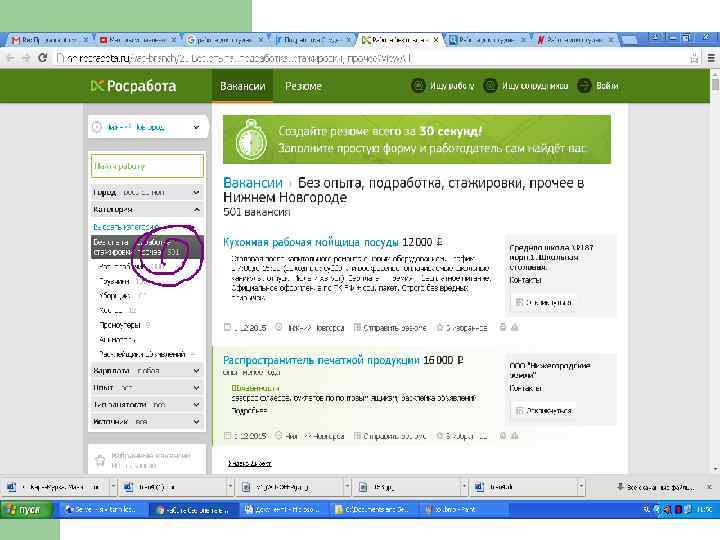720x540 pixels.
Task: Click Отправить резюме under the Распространитель vacancy
Action: click(390, 436)
